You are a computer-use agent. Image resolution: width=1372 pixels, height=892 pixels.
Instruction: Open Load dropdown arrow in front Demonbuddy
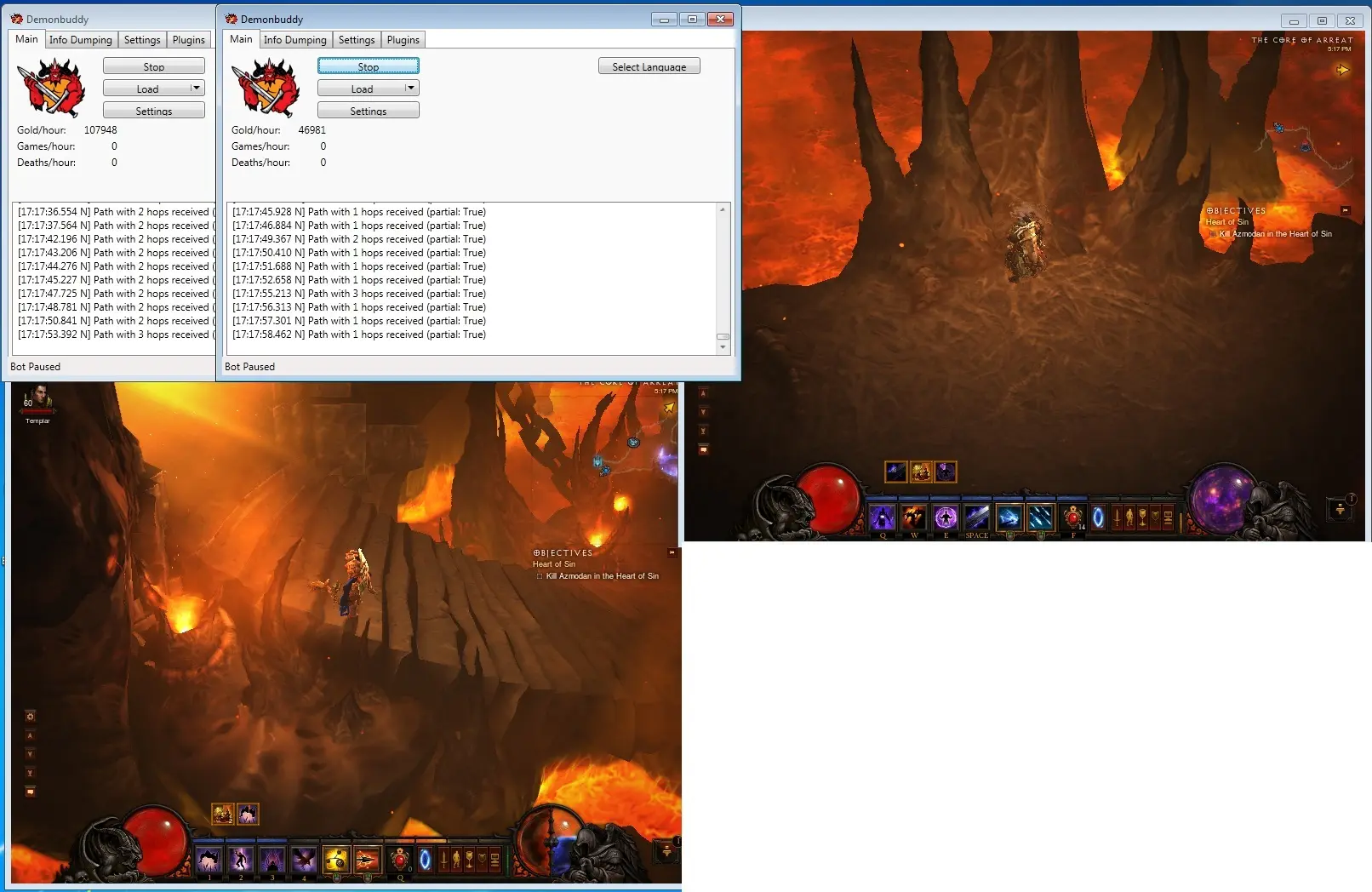410,88
